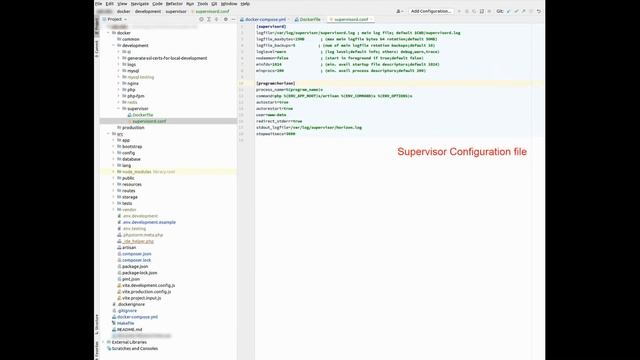
Task: Select the database folder
Action: coord(131,159)
